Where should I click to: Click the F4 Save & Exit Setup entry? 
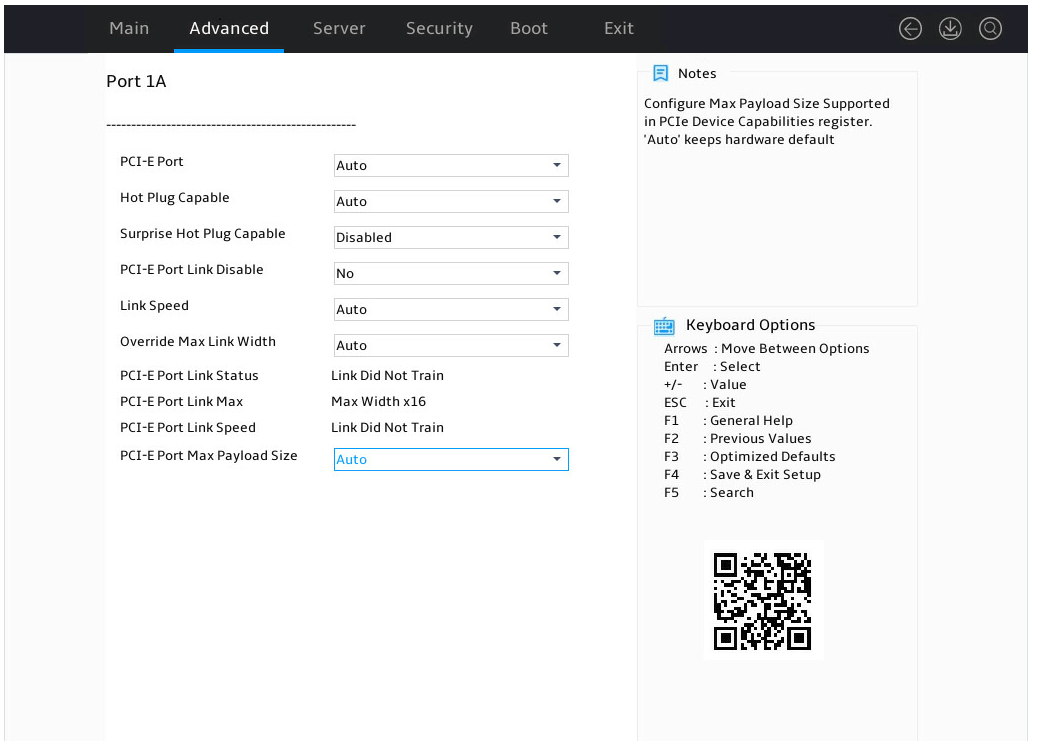pos(742,475)
